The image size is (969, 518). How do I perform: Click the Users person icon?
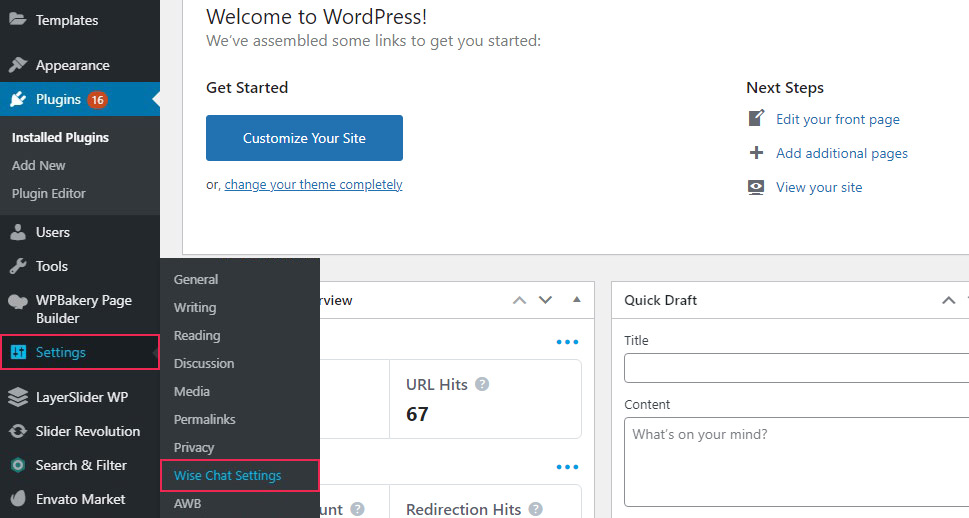click(18, 232)
